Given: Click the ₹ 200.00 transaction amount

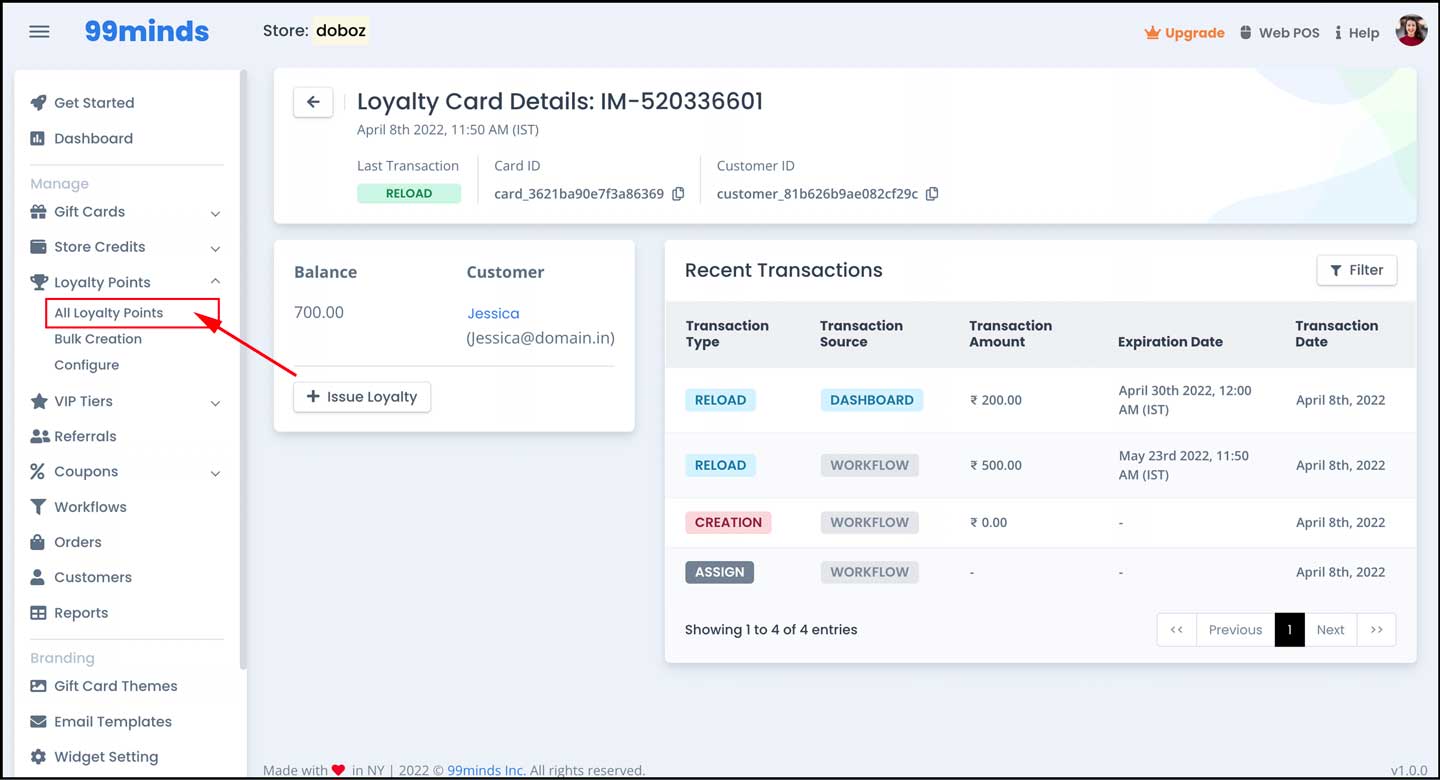Looking at the screenshot, I should tap(996, 400).
